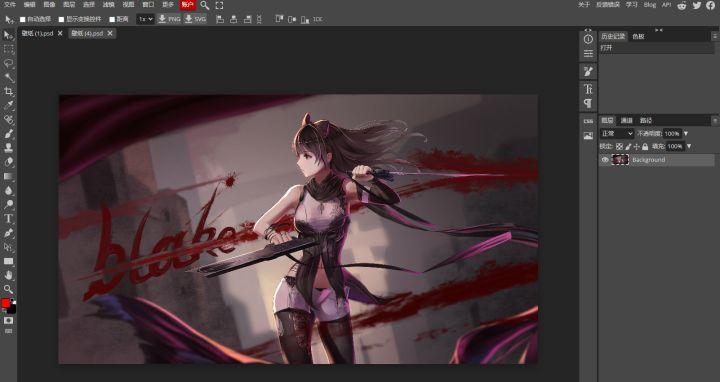Toggle Quick Mask mode icon
Image resolution: width=720 pixels, height=382 pixels.
[8, 320]
